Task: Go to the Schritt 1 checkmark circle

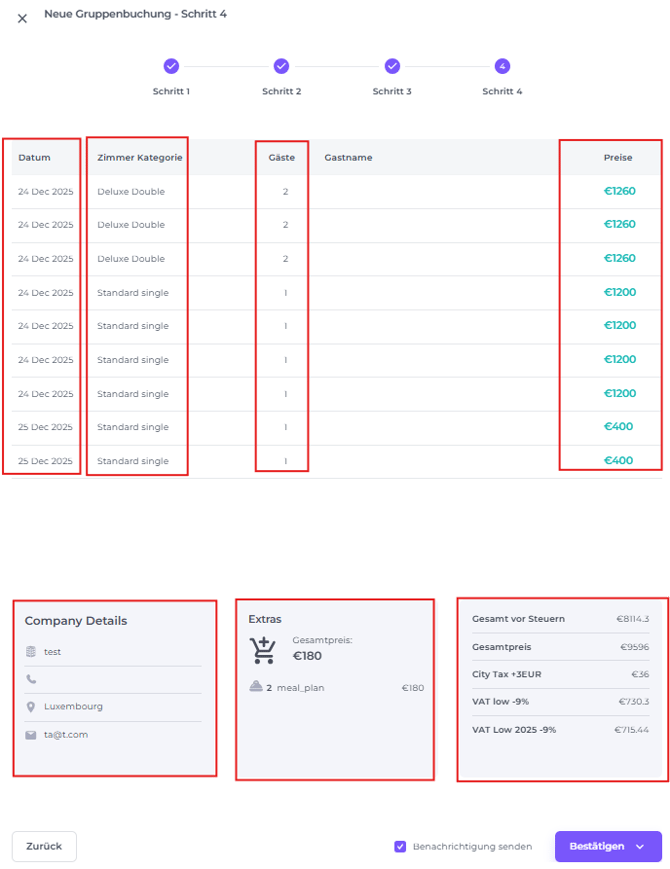Action: point(171,66)
